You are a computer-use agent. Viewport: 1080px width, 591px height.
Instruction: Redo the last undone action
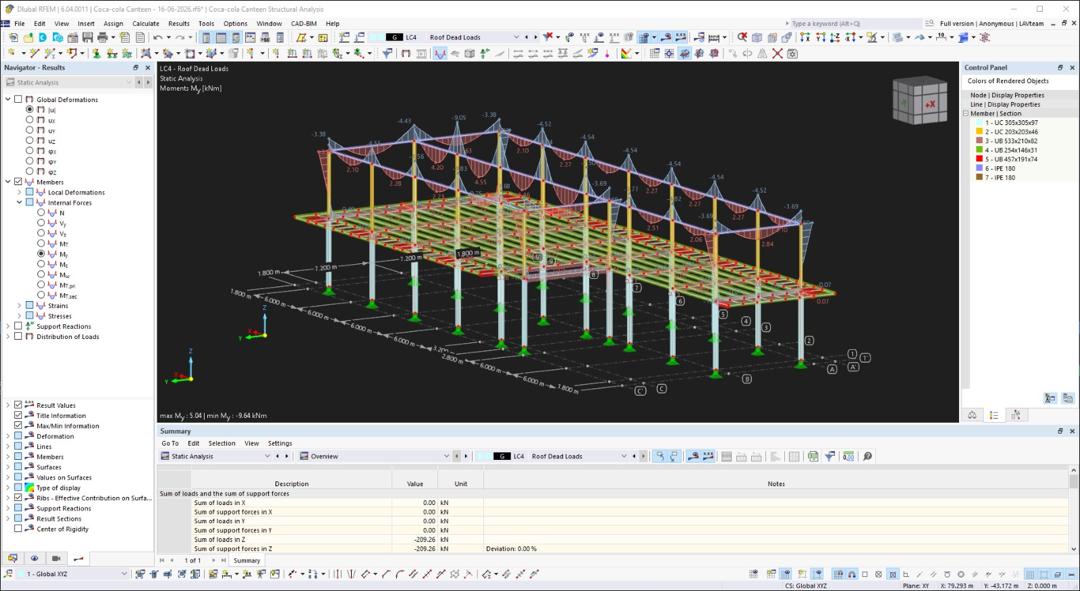point(180,37)
